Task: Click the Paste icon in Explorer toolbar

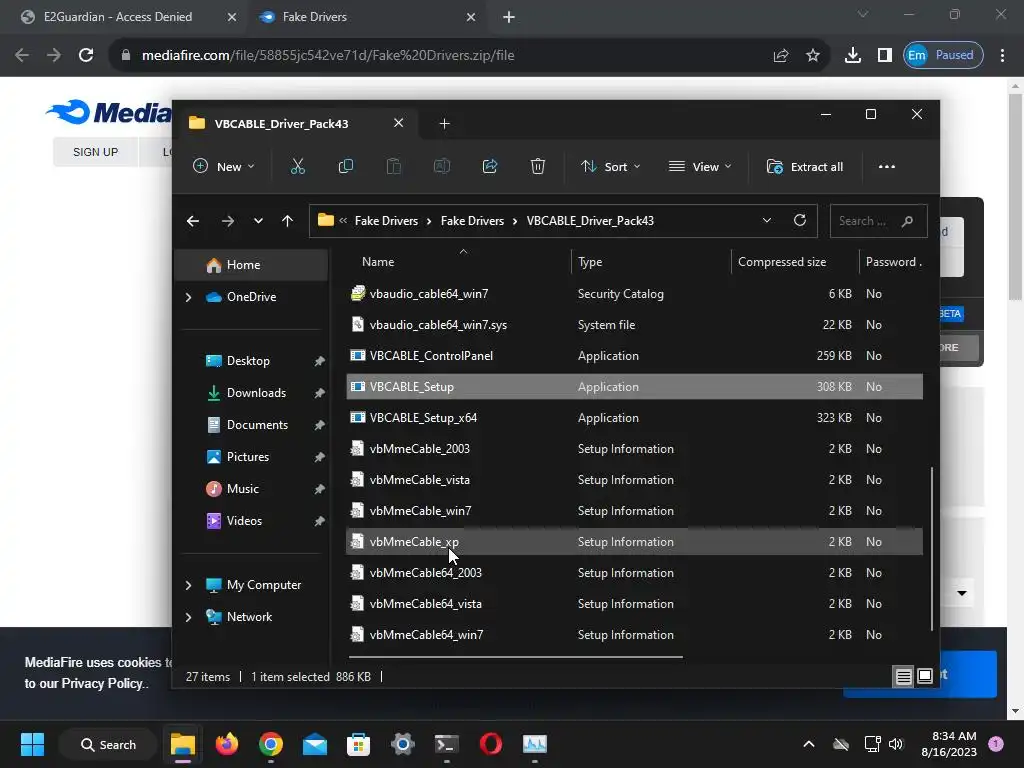Action: pyautogui.click(x=394, y=167)
